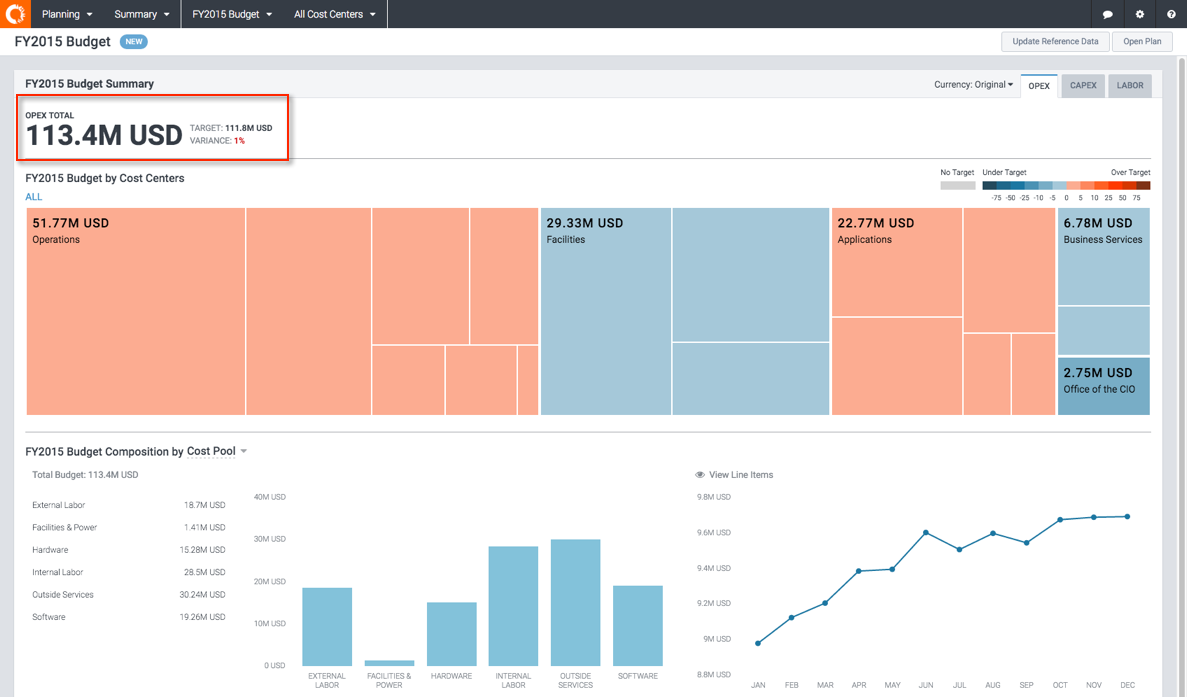Click the No Target gray legend swatch
Image resolution: width=1187 pixels, height=697 pixels.
pyautogui.click(x=957, y=185)
